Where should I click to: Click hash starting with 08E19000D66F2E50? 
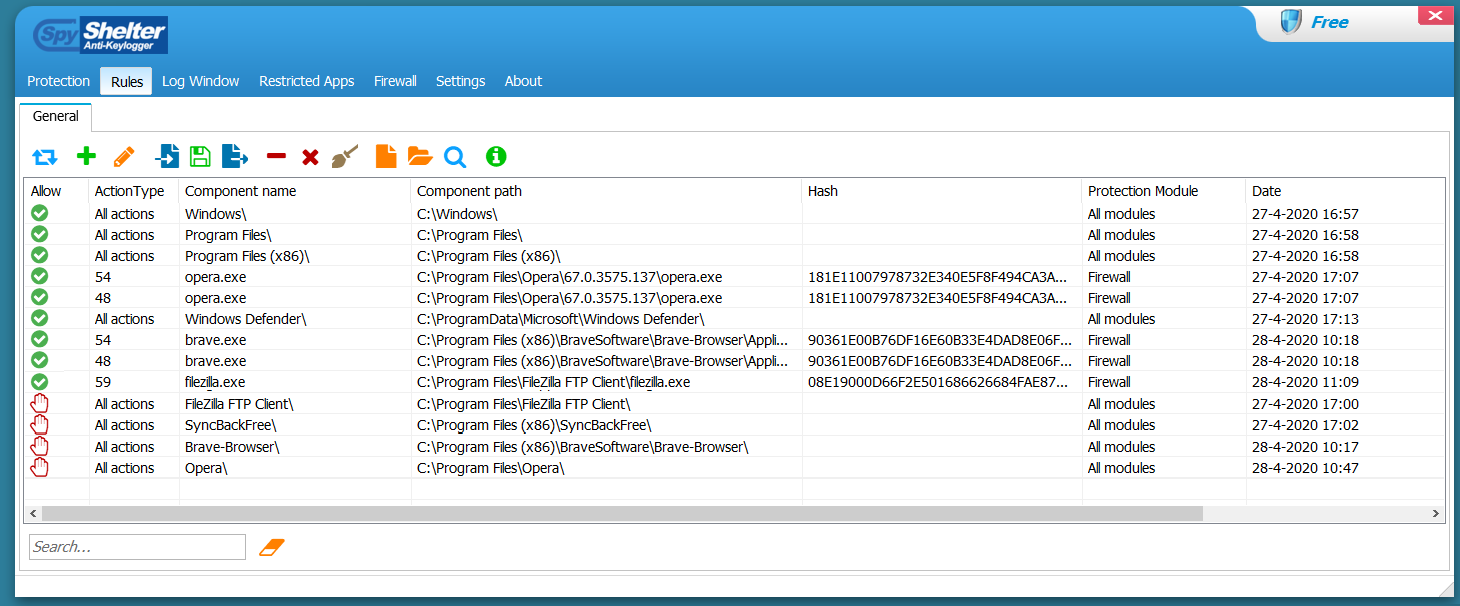[x=939, y=382]
